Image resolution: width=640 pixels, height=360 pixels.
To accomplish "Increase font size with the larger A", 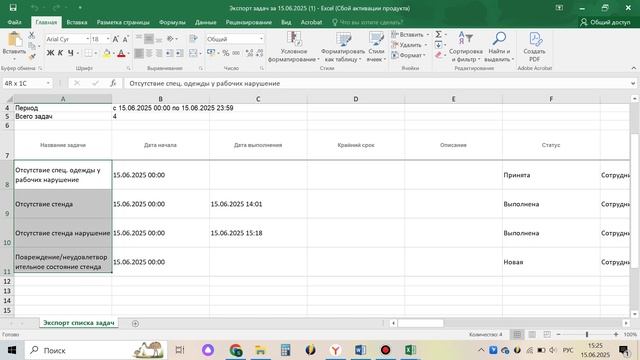I will [116, 39].
